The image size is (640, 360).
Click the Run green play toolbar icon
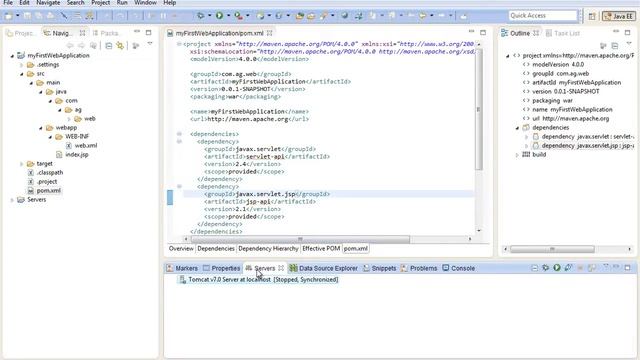(220, 16)
